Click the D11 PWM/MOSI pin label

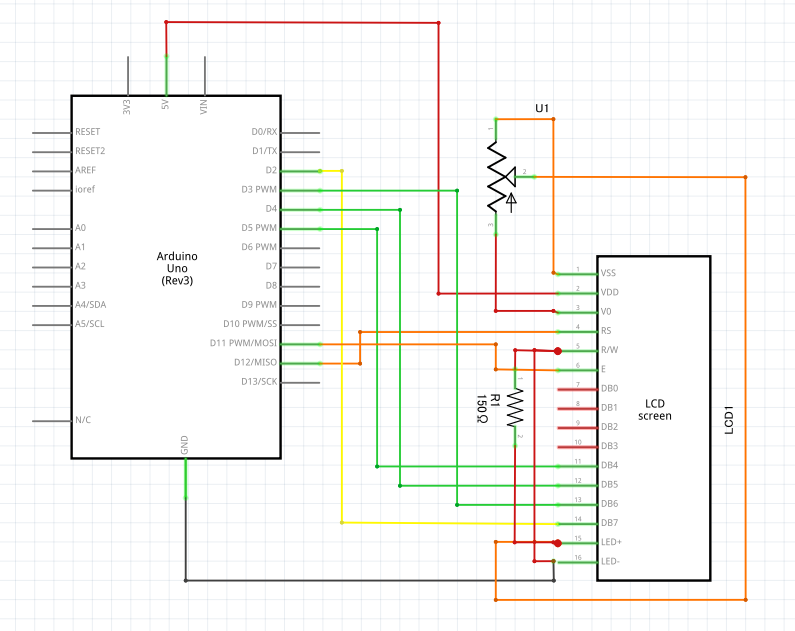click(243, 343)
